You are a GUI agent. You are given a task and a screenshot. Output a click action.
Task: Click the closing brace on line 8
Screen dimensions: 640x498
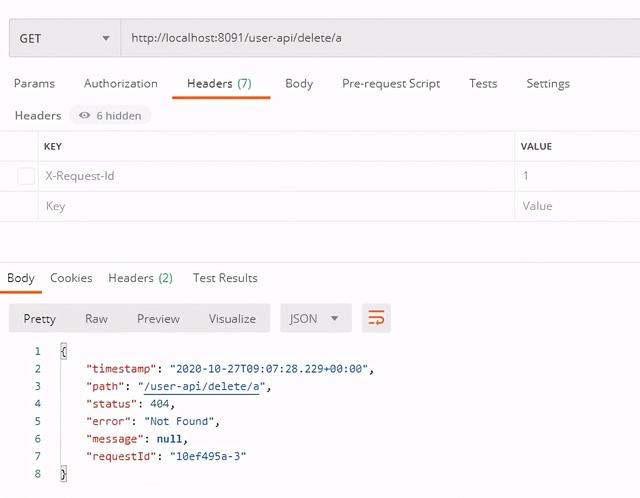point(63,474)
